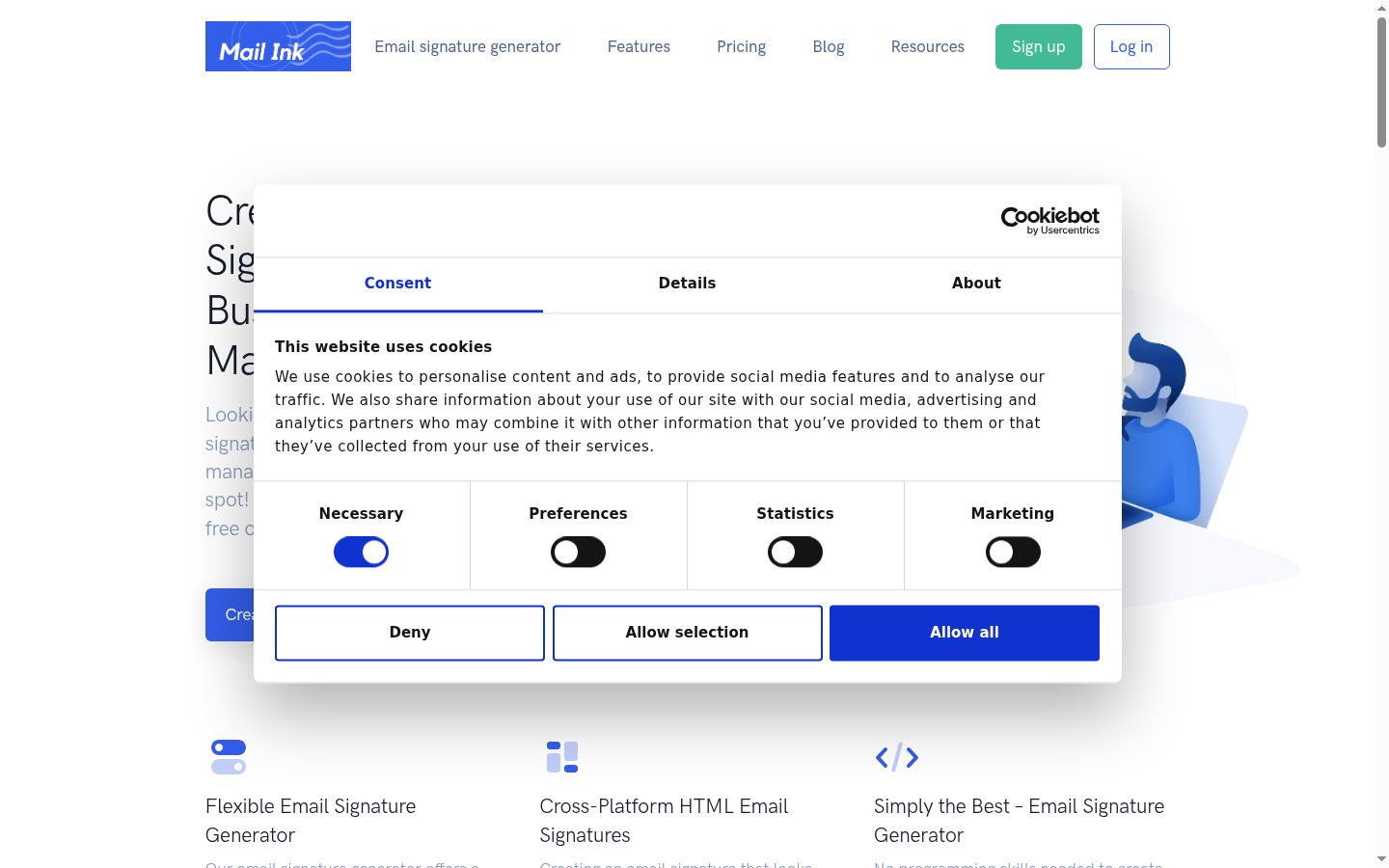Click the toggle switches feature icon
The height and width of the screenshot is (868, 1389).
229,757
